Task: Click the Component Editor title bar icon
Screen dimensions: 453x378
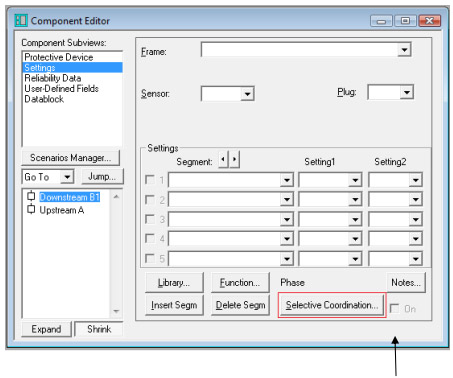Action: pos(21,21)
